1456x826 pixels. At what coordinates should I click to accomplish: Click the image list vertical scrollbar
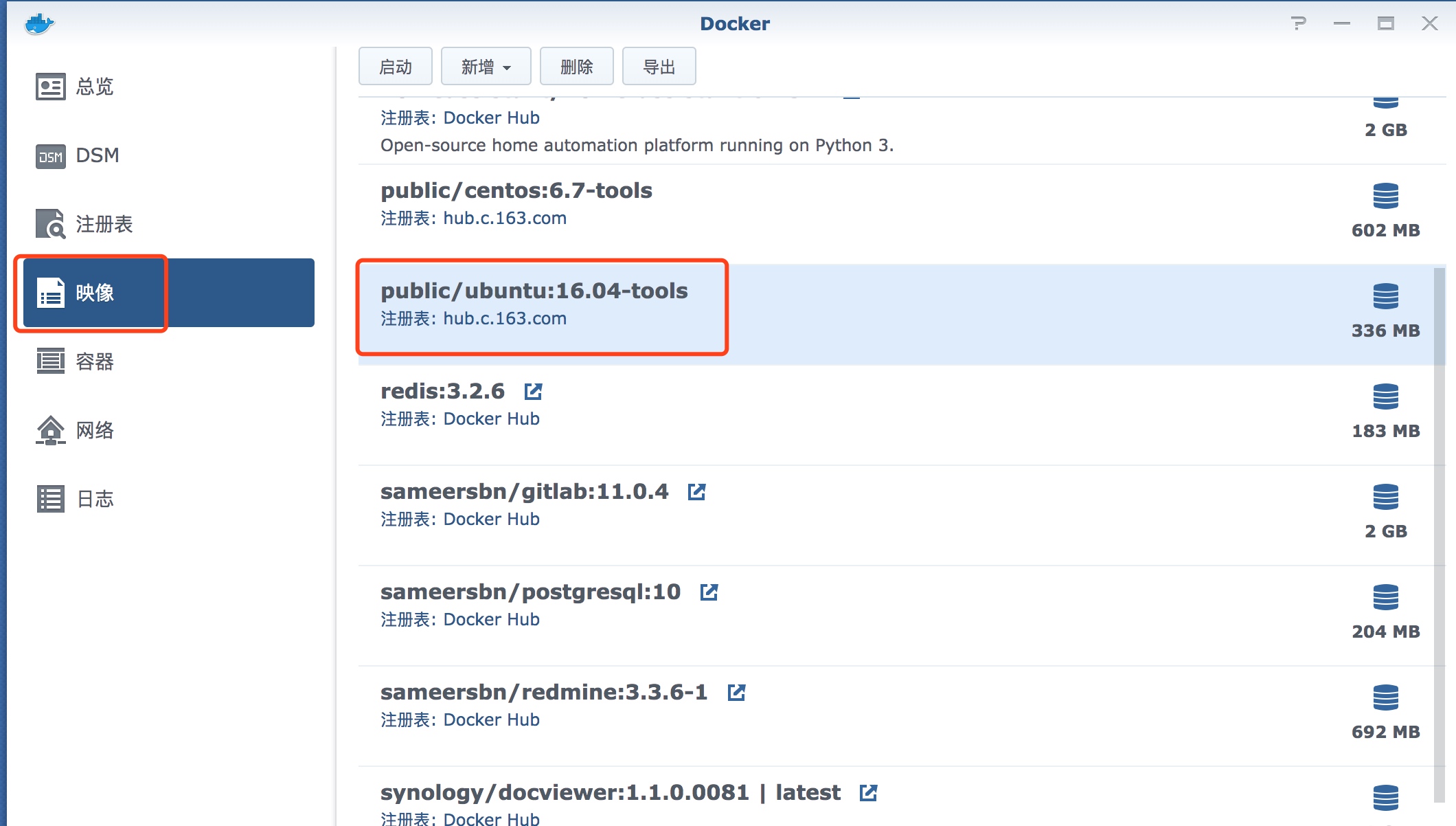[x=1440, y=535]
